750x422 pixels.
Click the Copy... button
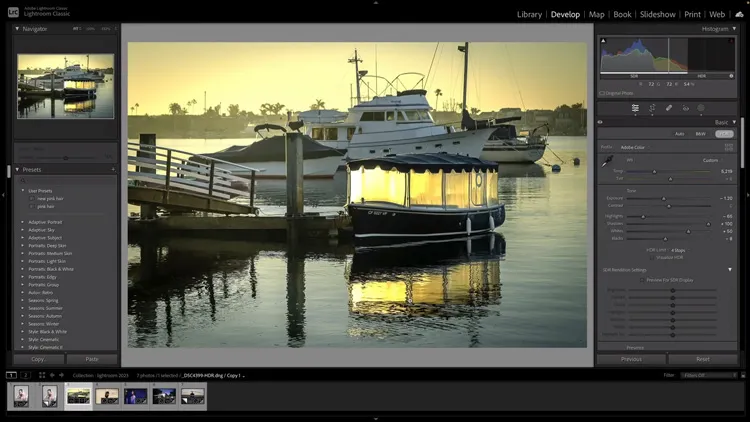38,359
